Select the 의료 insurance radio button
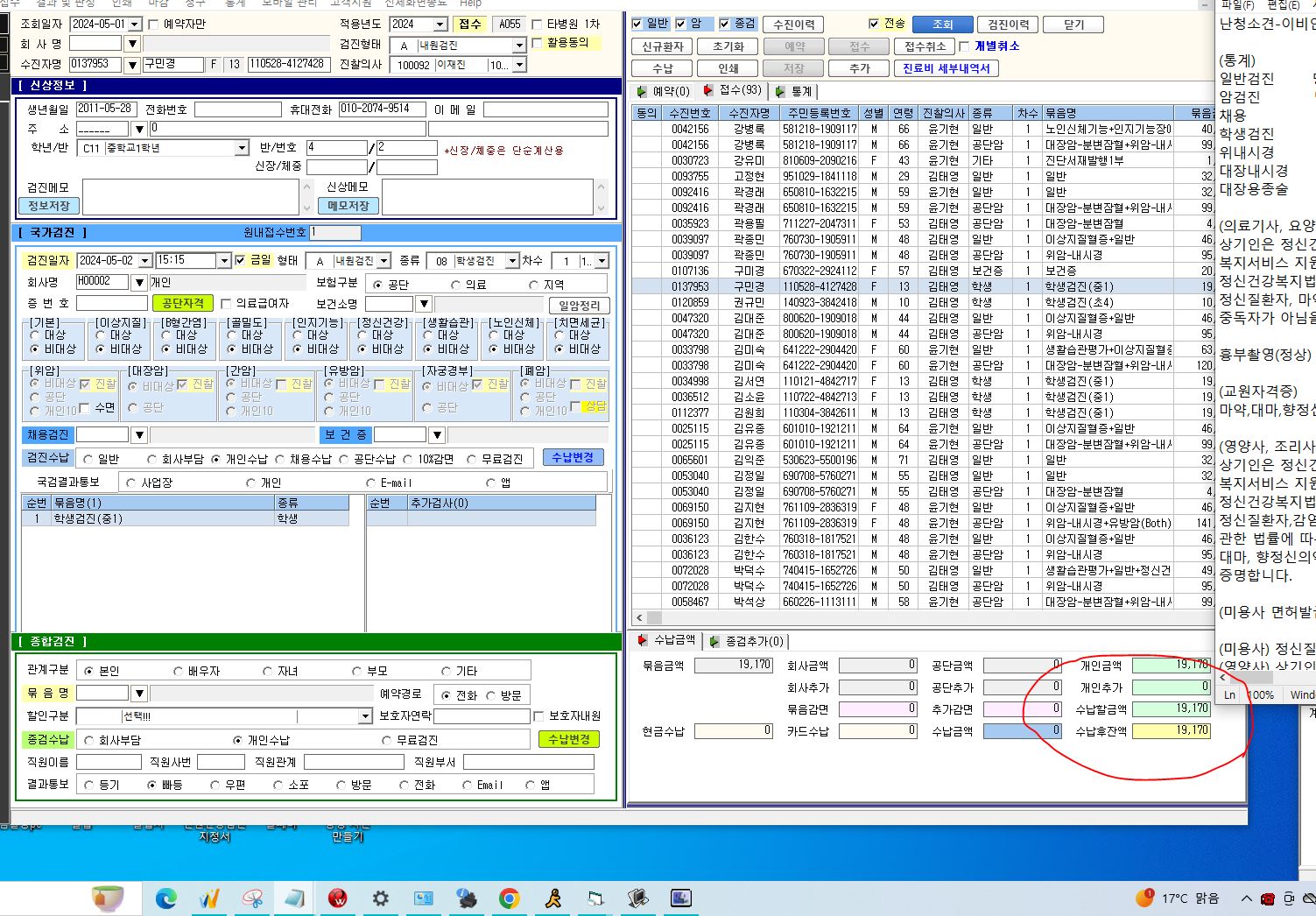This screenshot has width=1316, height=916. click(x=455, y=285)
